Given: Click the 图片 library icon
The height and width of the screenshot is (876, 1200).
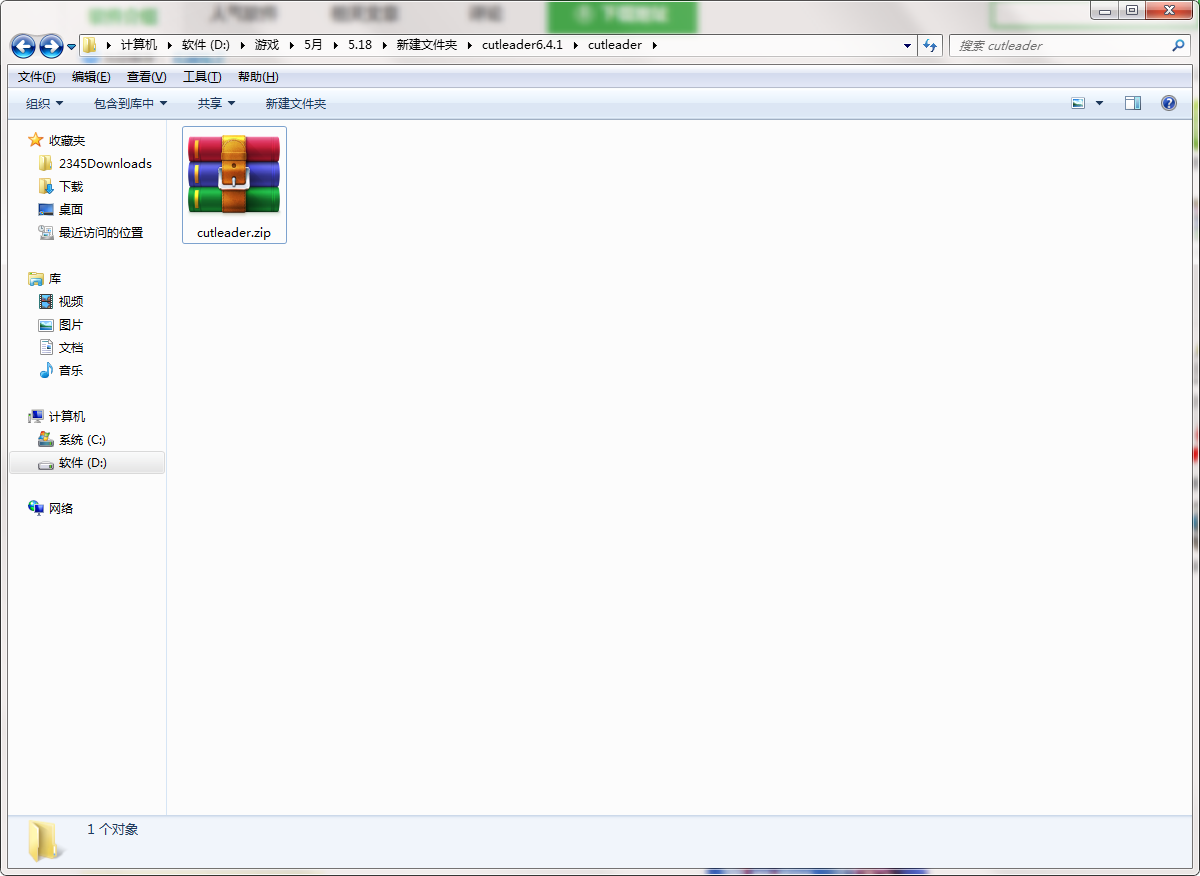Looking at the screenshot, I should pyautogui.click(x=45, y=324).
